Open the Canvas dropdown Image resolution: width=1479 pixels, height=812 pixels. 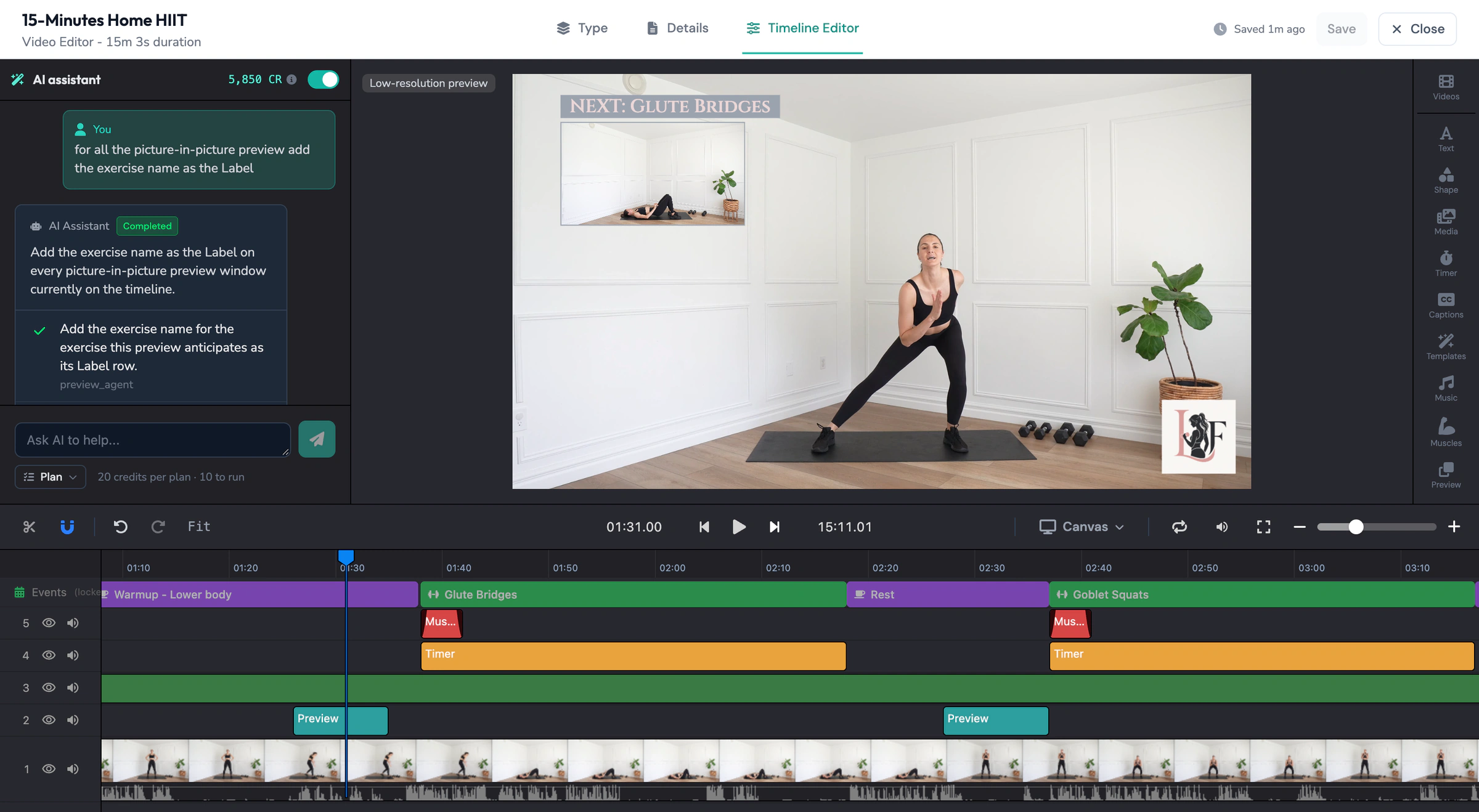1082,527
